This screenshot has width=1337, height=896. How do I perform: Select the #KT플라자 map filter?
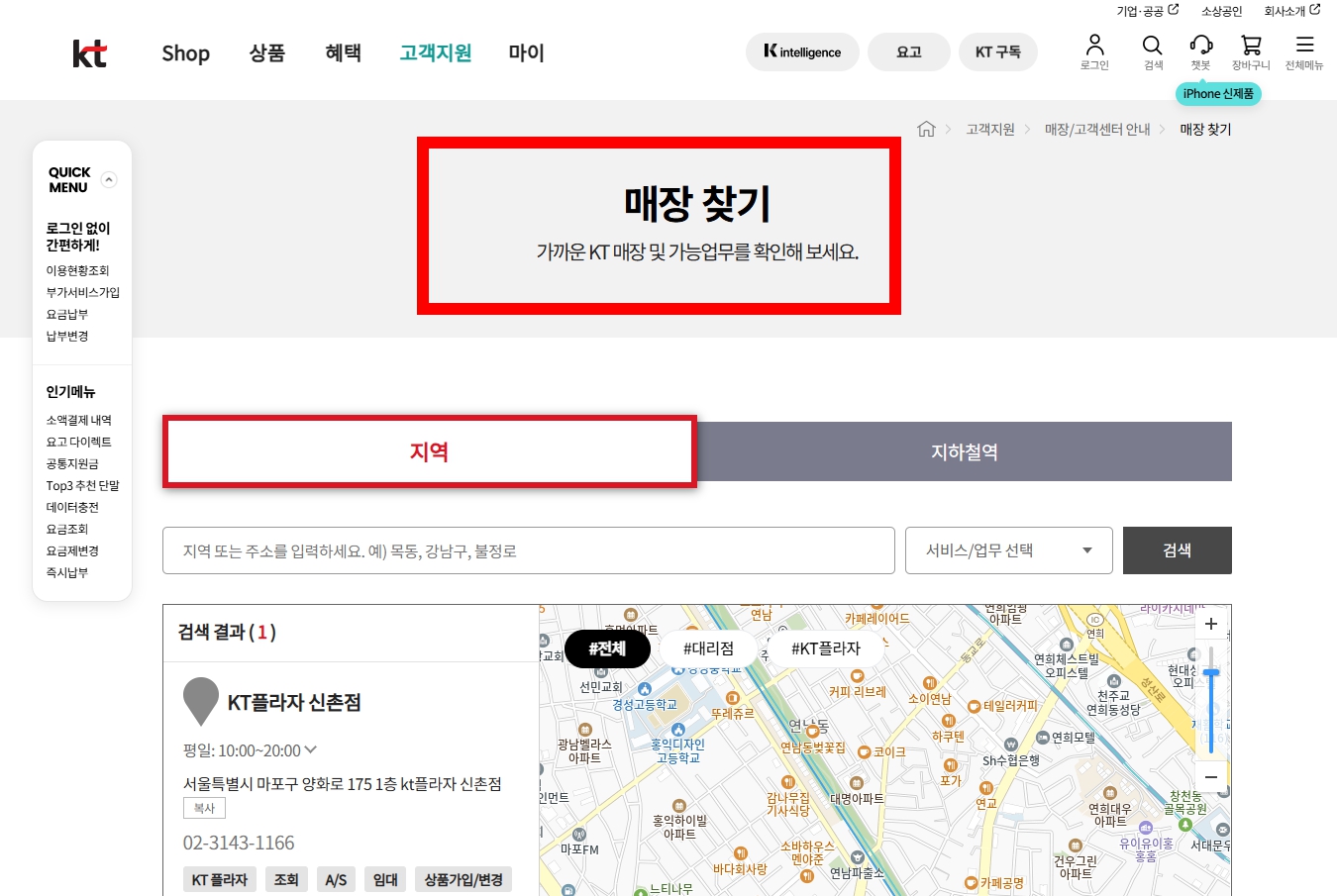[826, 648]
